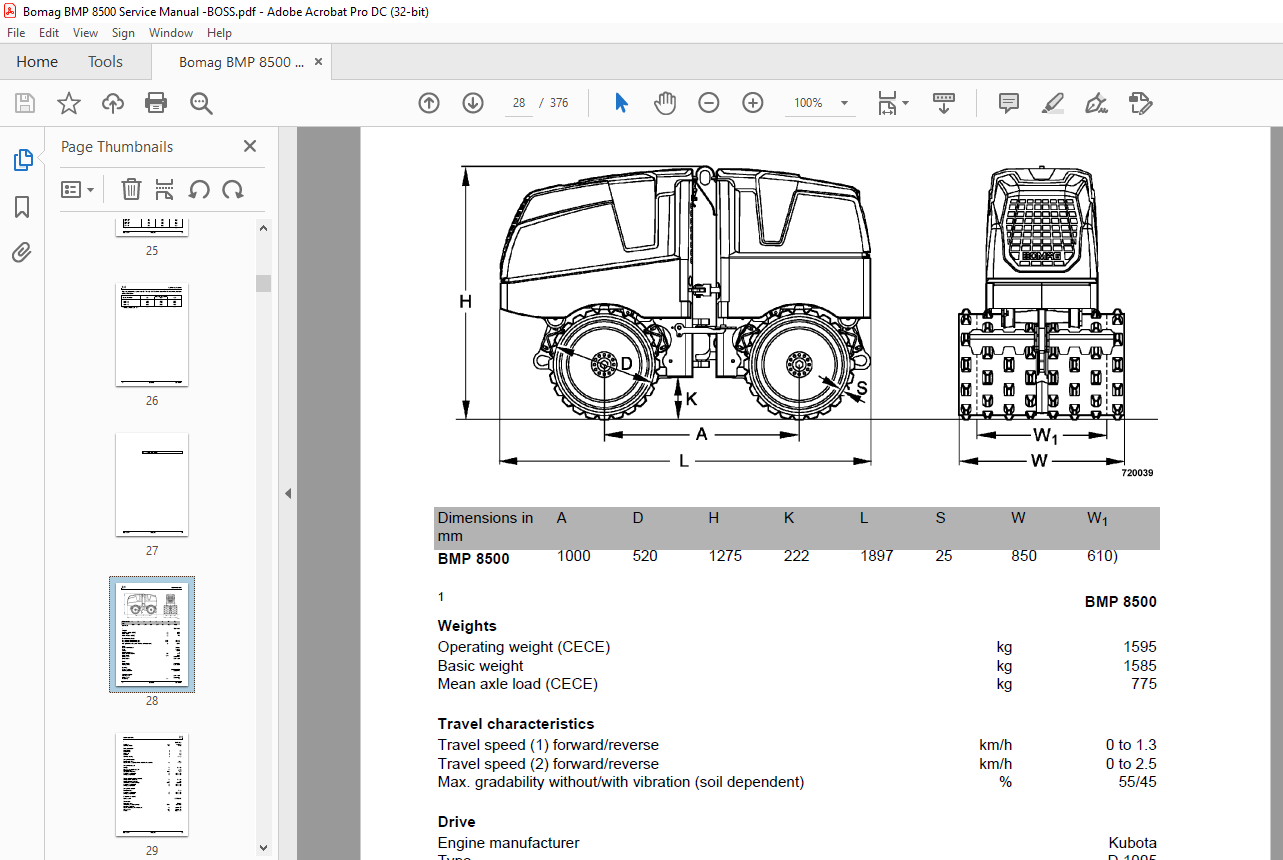Viewport: 1283px width, 860px height.
Task: Click the rightmost toolbar stamp/send icon
Action: pos(1141,103)
